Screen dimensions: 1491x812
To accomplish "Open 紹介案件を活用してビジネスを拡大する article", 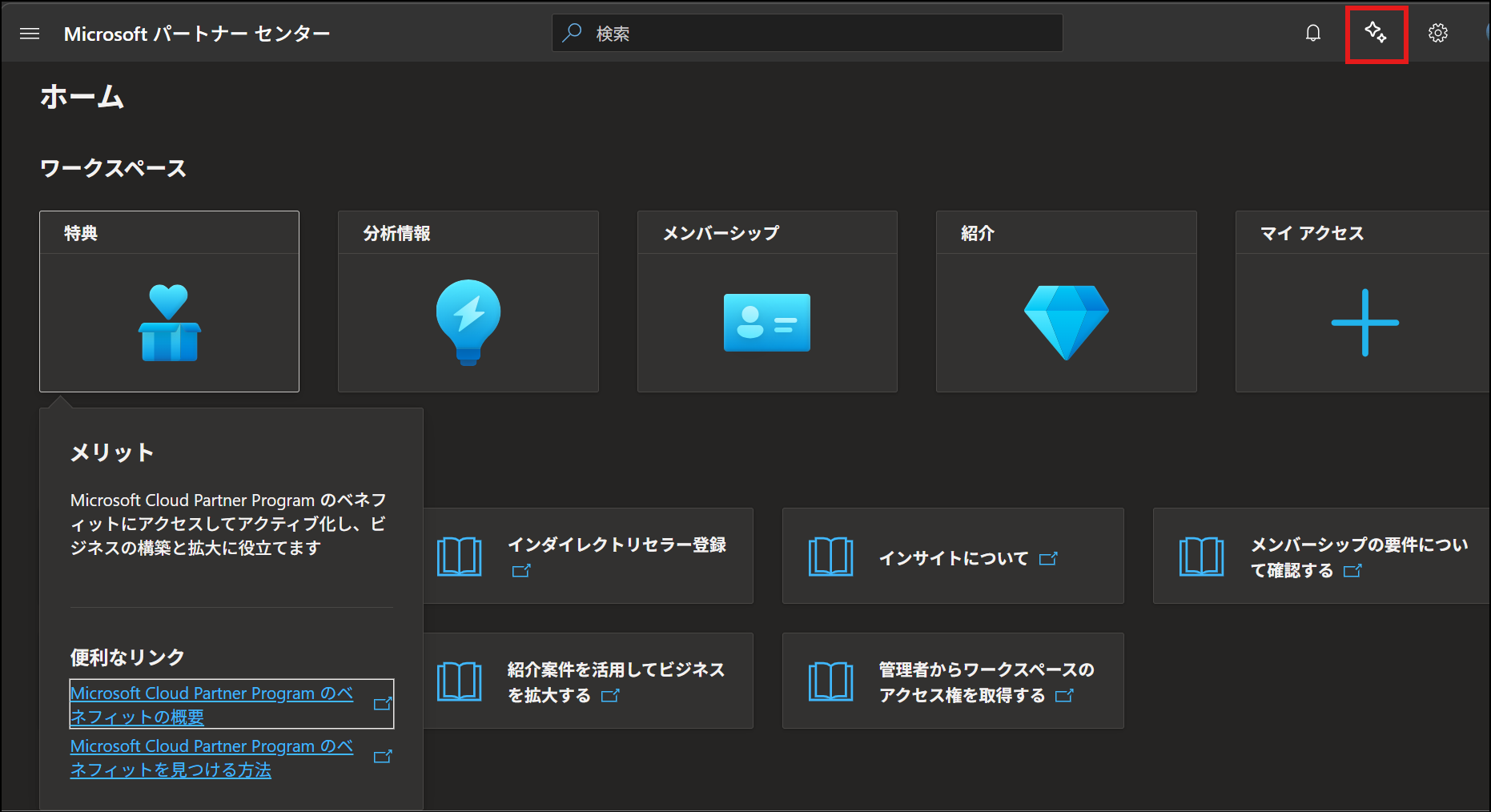I will coord(590,681).
